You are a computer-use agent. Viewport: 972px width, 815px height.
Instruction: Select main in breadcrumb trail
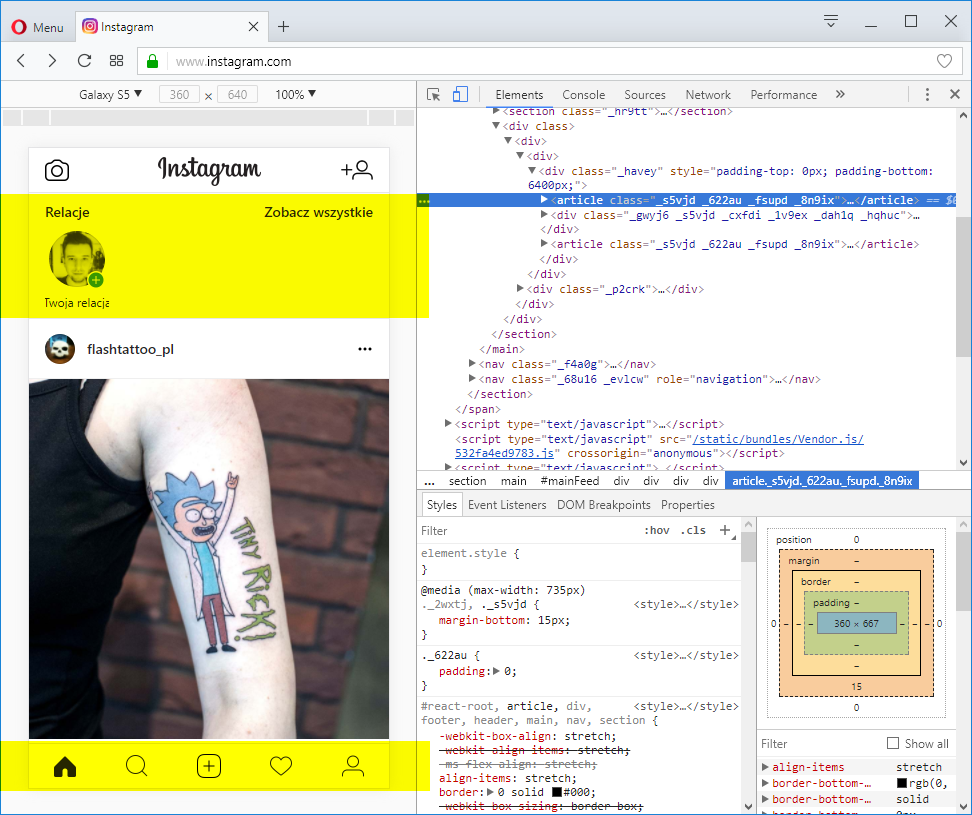click(513, 481)
